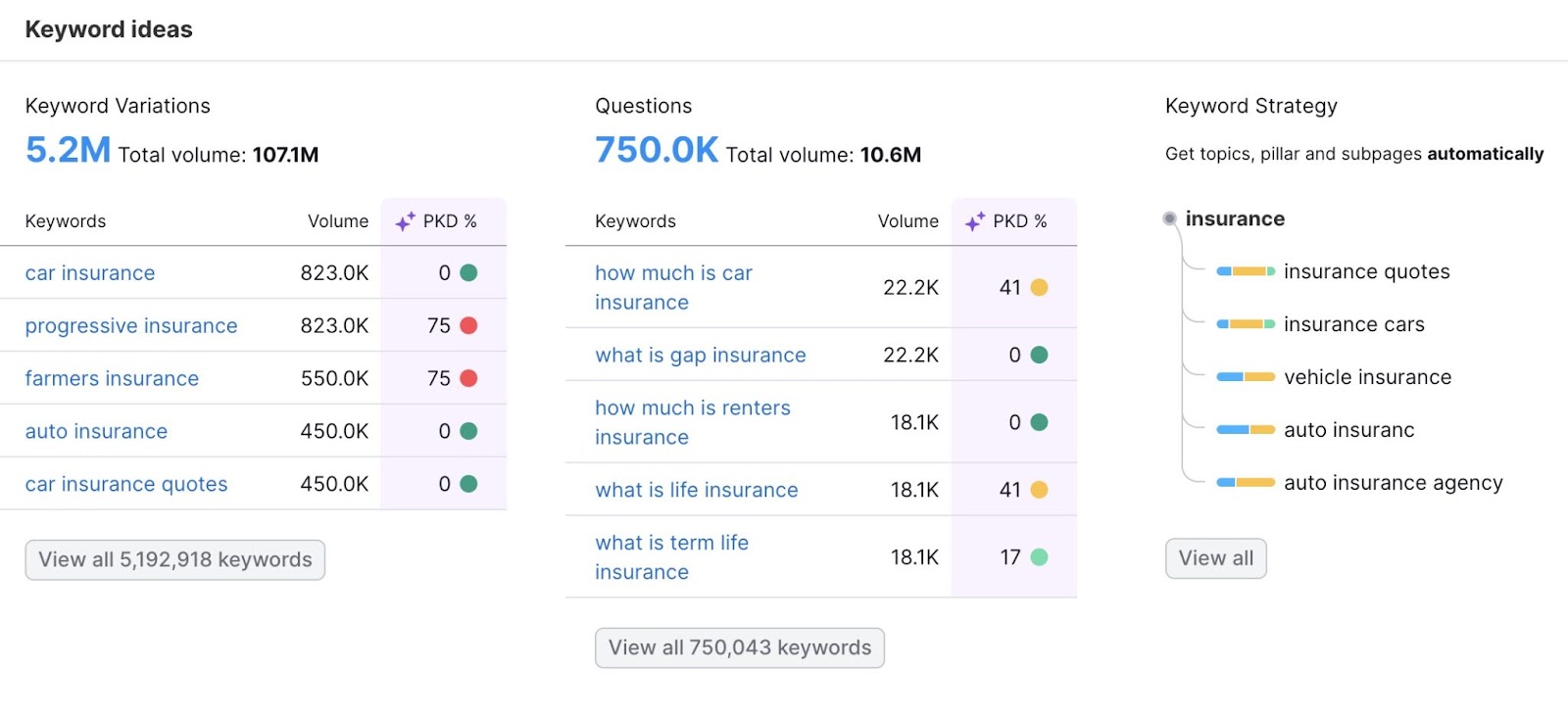
Task: Click the auto insuranc intent color bar
Action: pos(1246,430)
